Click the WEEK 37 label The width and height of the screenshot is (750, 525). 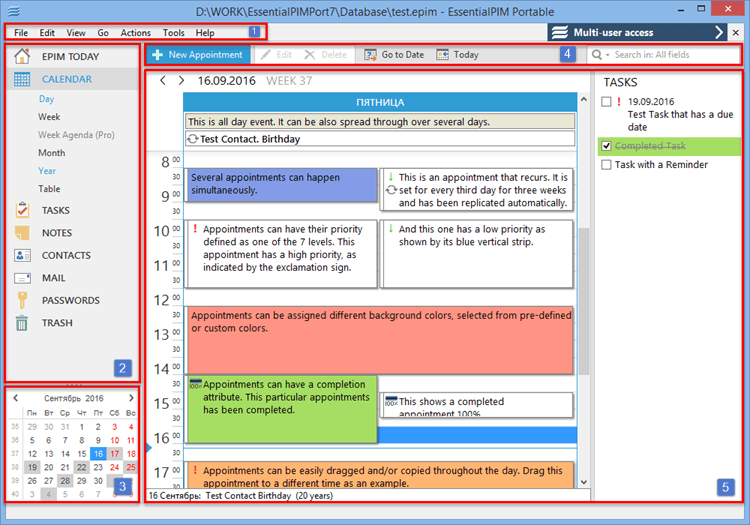click(x=289, y=81)
